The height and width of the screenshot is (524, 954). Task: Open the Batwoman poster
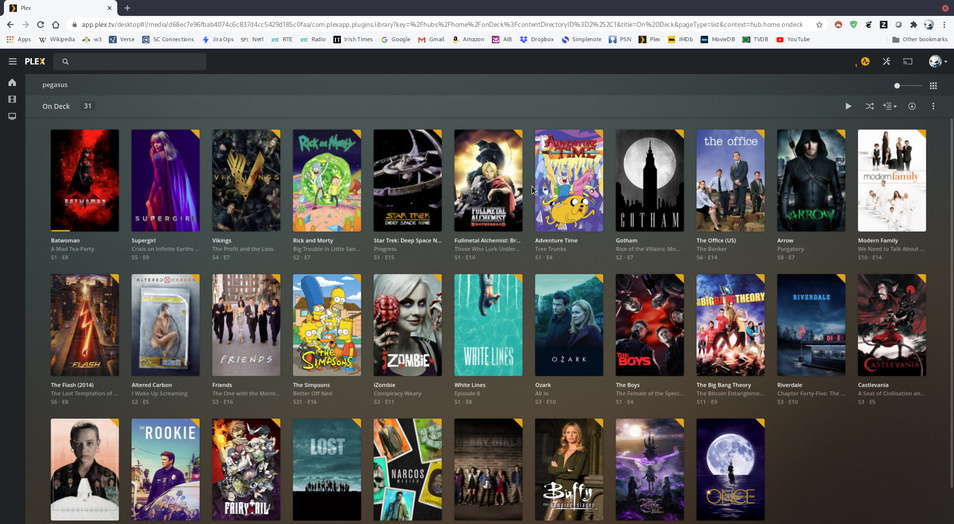pyautogui.click(x=85, y=180)
